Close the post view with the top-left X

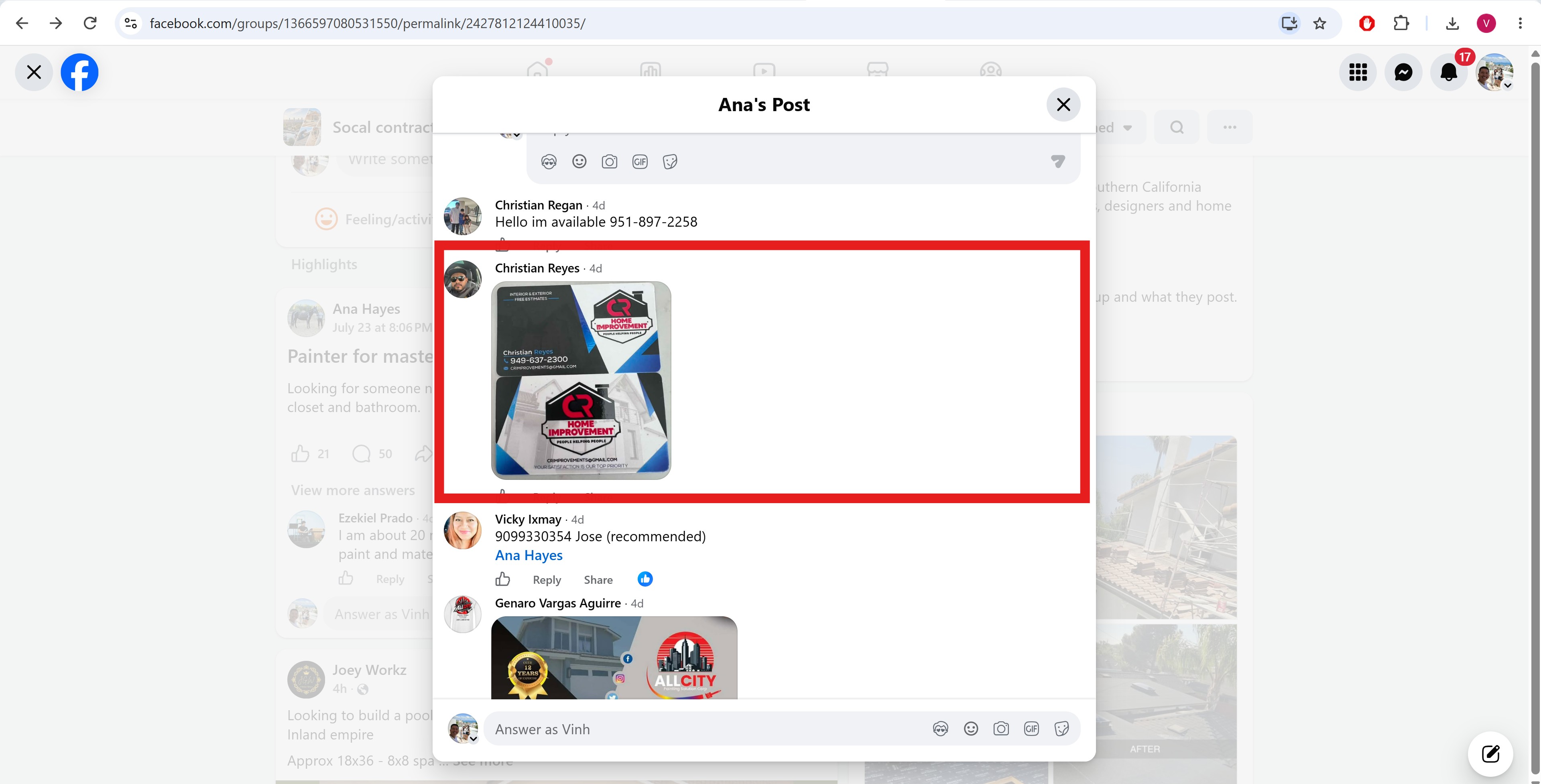click(x=34, y=72)
